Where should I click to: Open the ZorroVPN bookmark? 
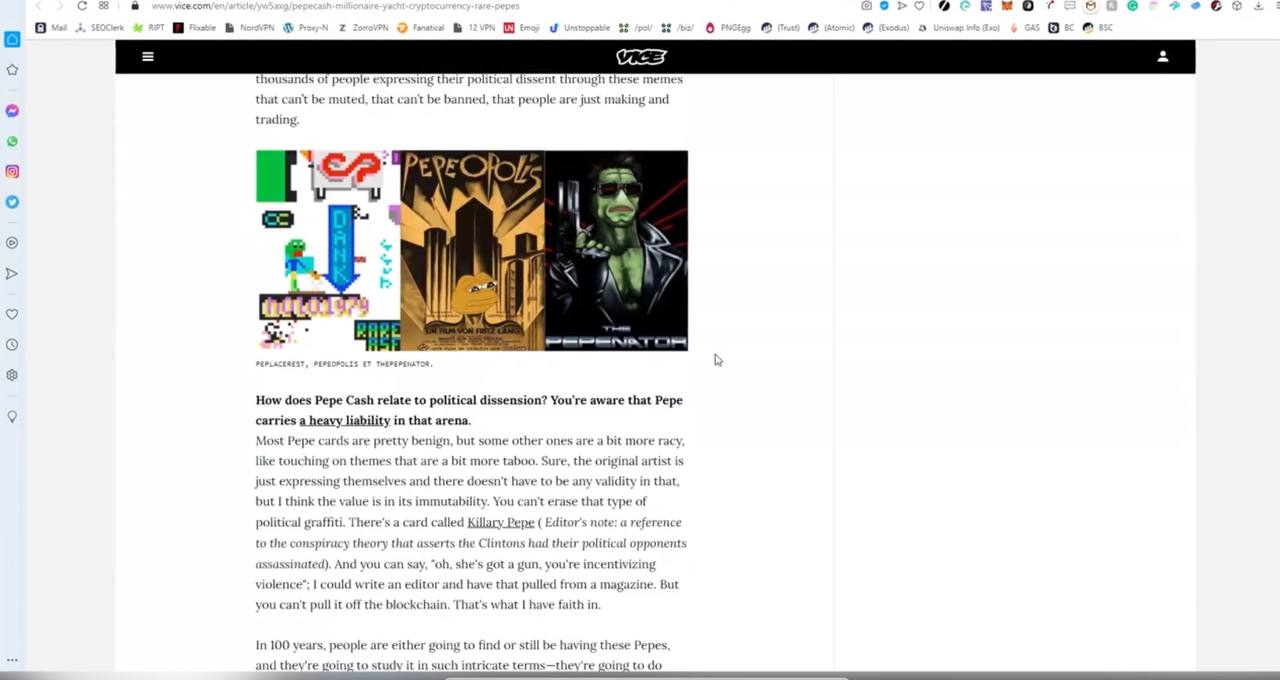tap(363, 28)
